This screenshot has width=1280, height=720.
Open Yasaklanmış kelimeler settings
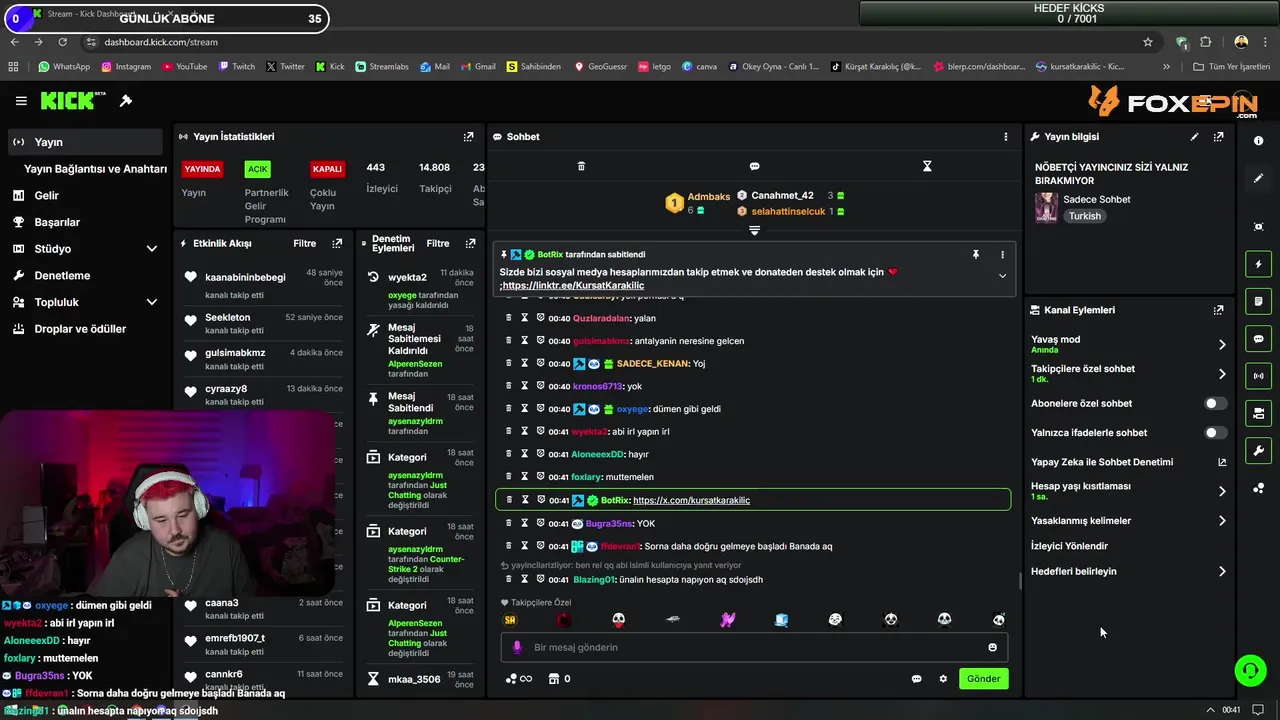point(1129,521)
